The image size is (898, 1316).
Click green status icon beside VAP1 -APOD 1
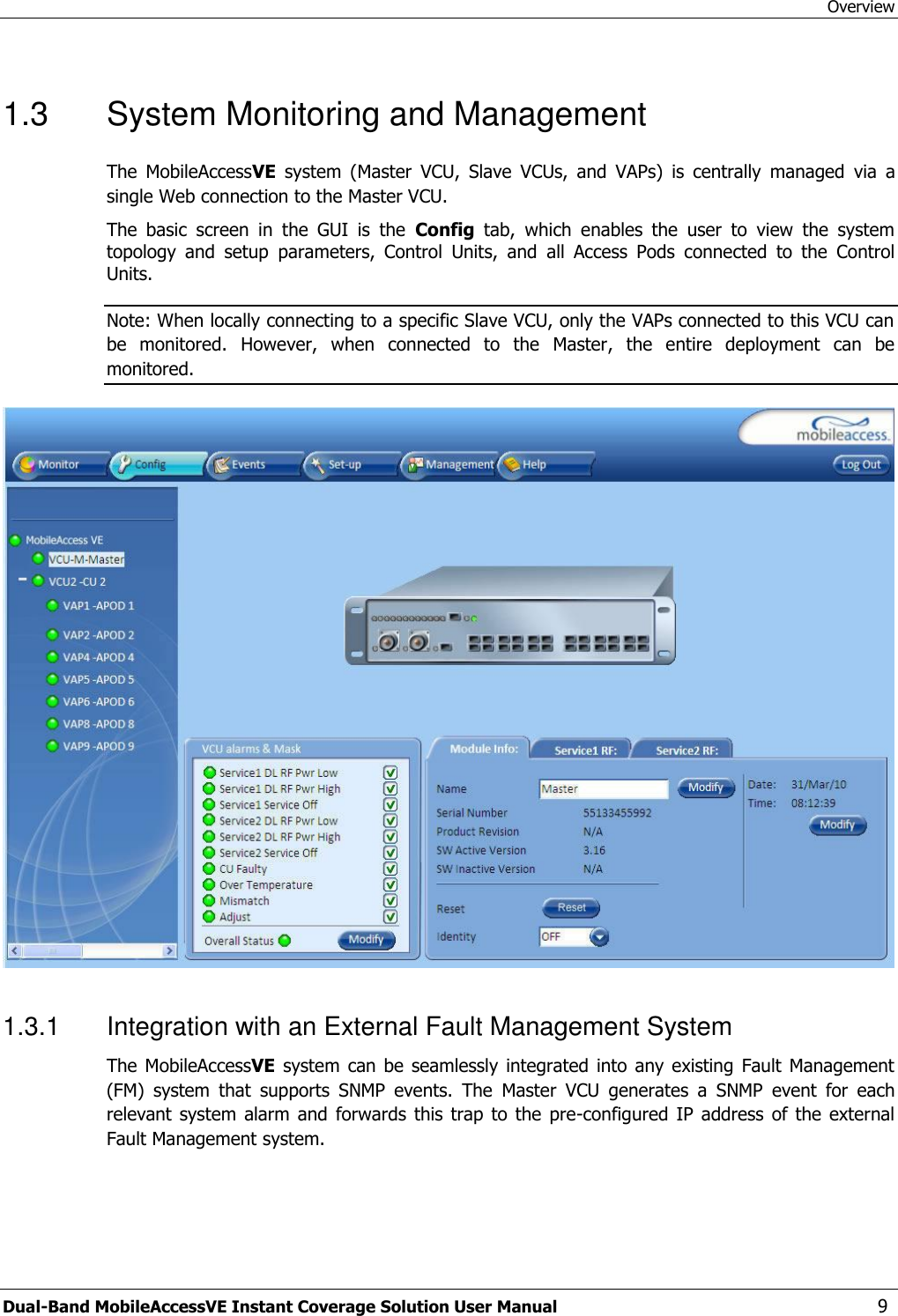coord(52,606)
